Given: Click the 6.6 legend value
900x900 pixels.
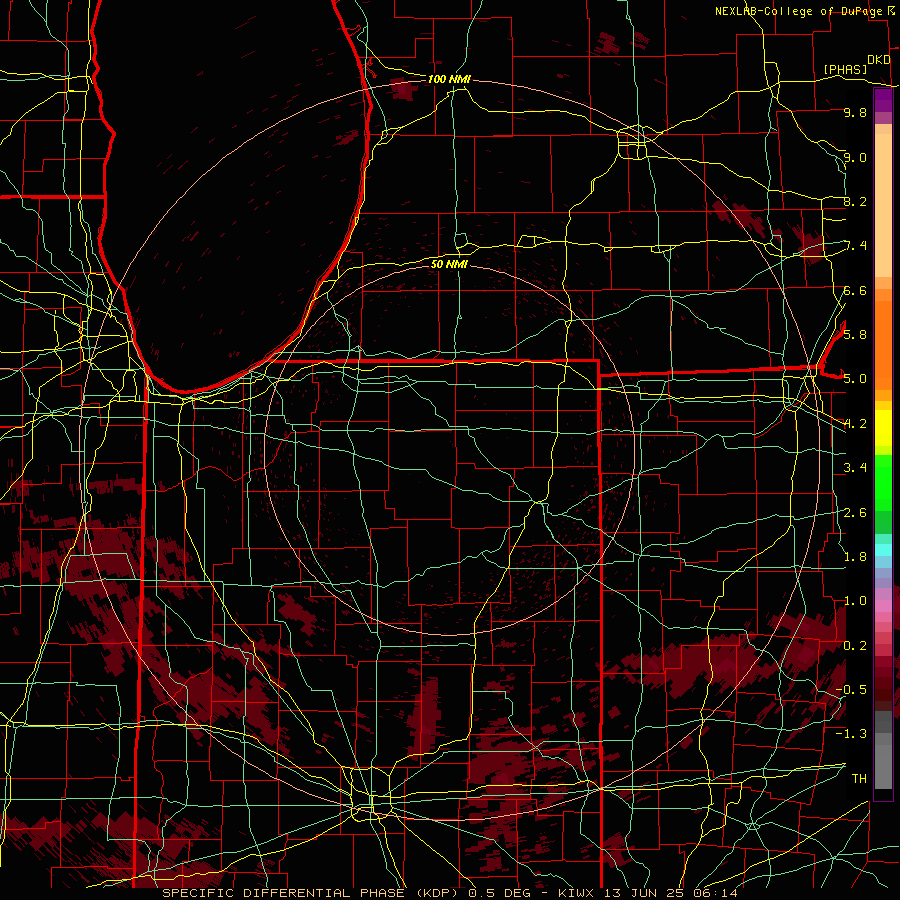Looking at the screenshot, I should point(855,291).
